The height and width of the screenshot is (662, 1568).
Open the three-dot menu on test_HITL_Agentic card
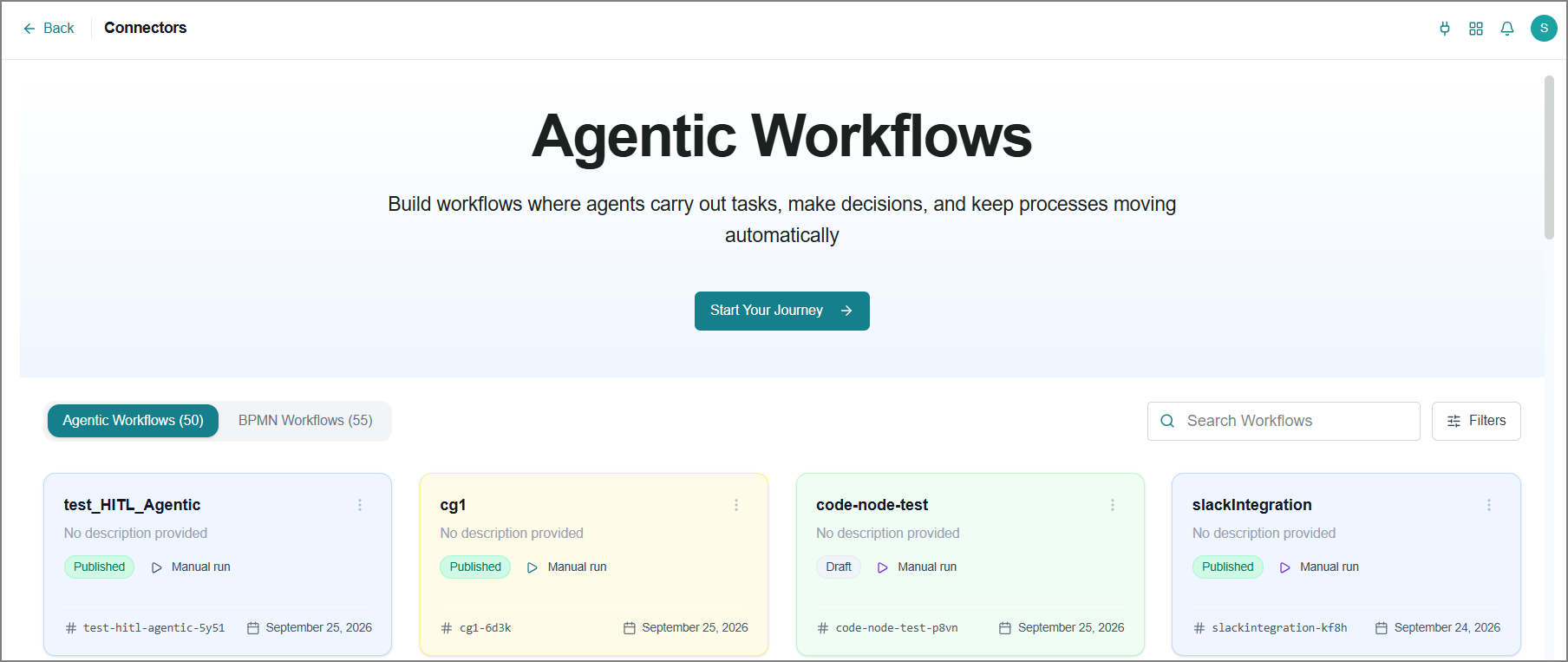[x=360, y=505]
